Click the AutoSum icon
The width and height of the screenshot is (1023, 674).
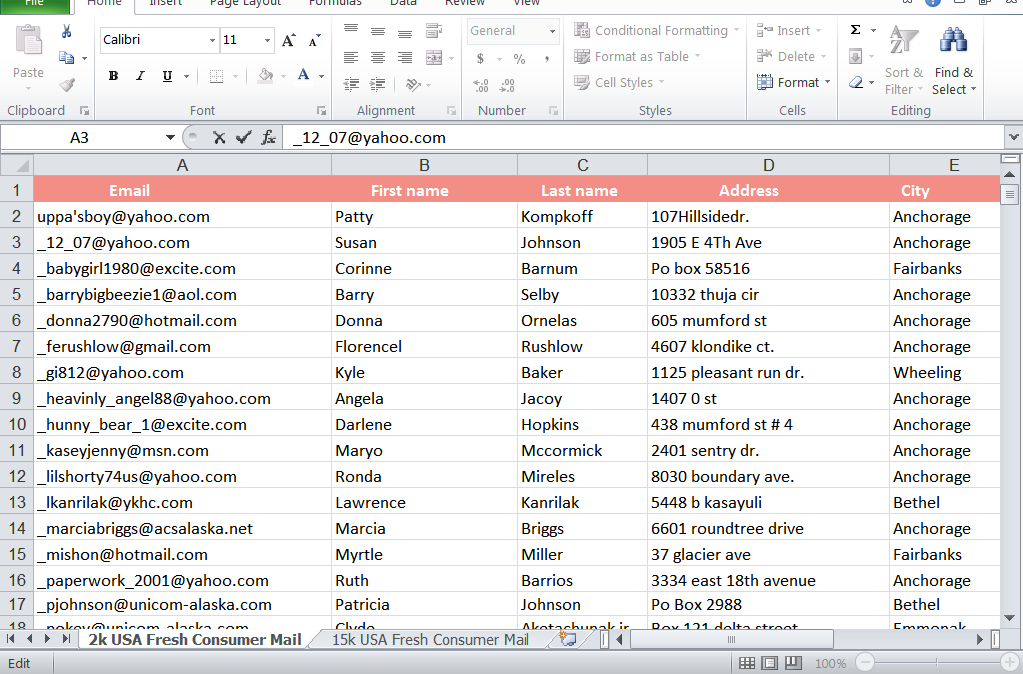856,28
